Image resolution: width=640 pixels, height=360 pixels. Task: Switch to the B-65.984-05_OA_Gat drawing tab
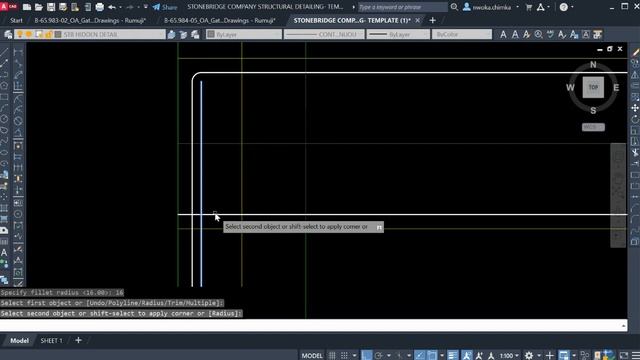tap(220, 20)
